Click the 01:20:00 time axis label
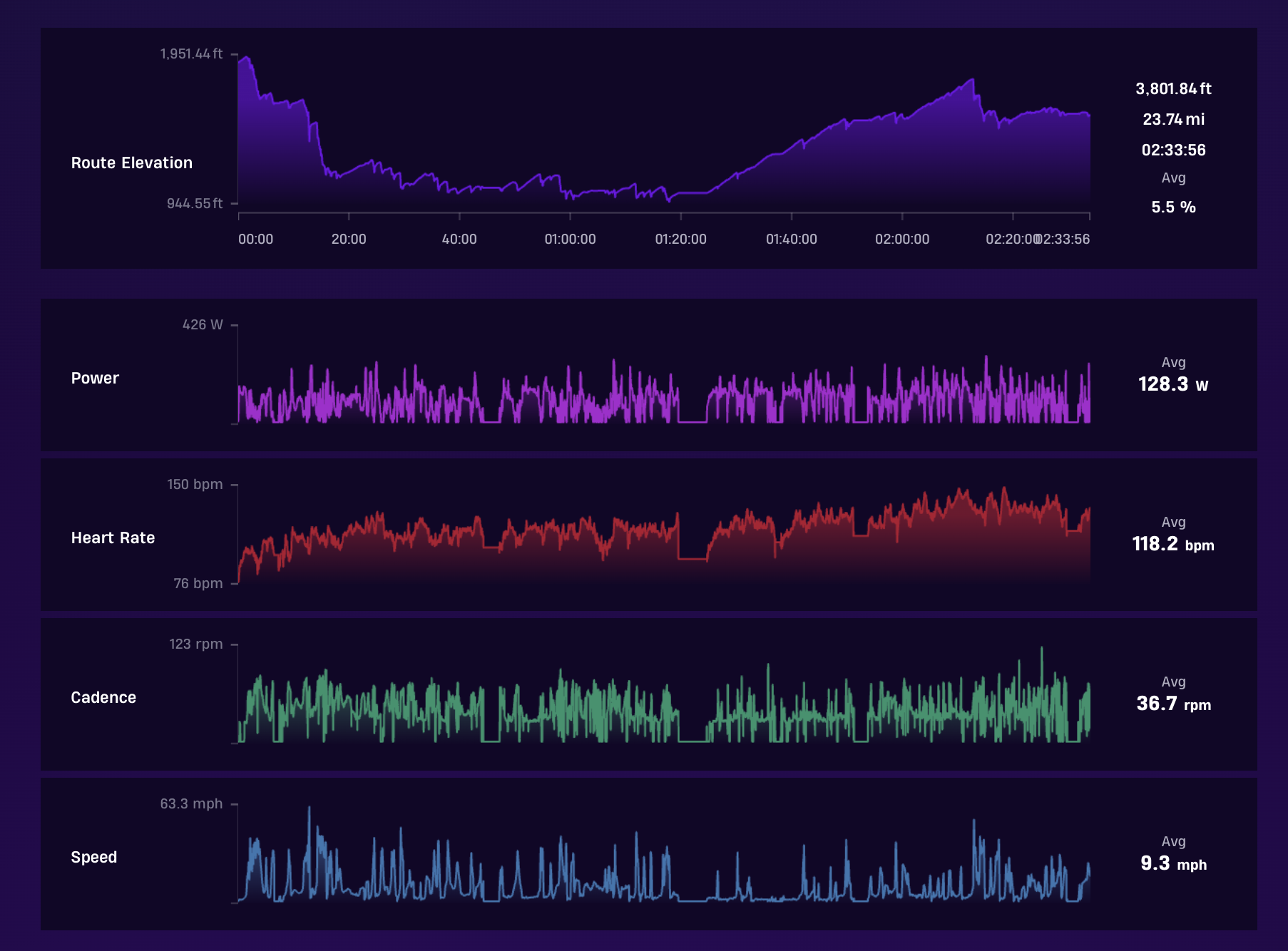Viewport: 1288px width, 951px height. pyautogui.click(x=681, y=240)
